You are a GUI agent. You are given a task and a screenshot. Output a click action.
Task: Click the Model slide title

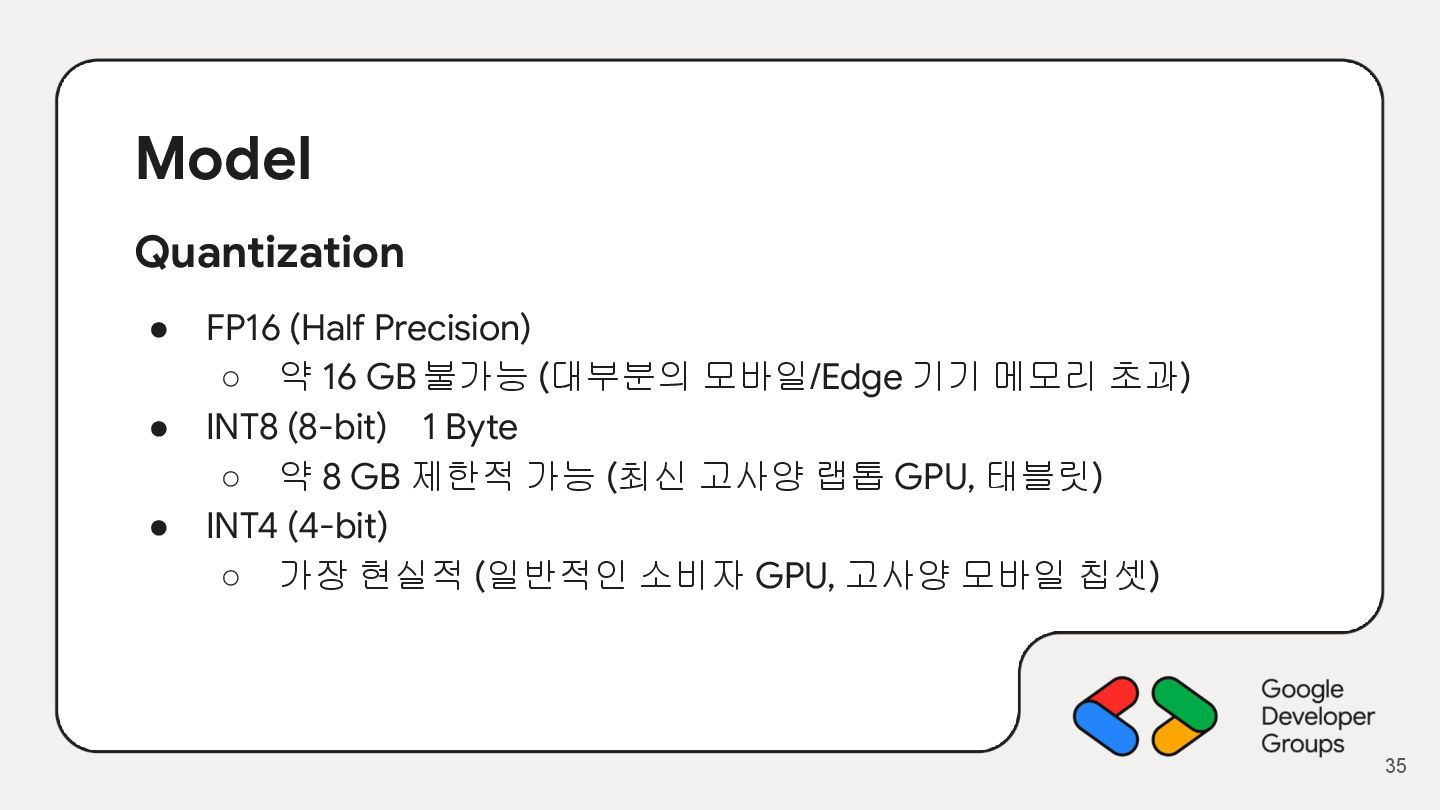point(223,159)
